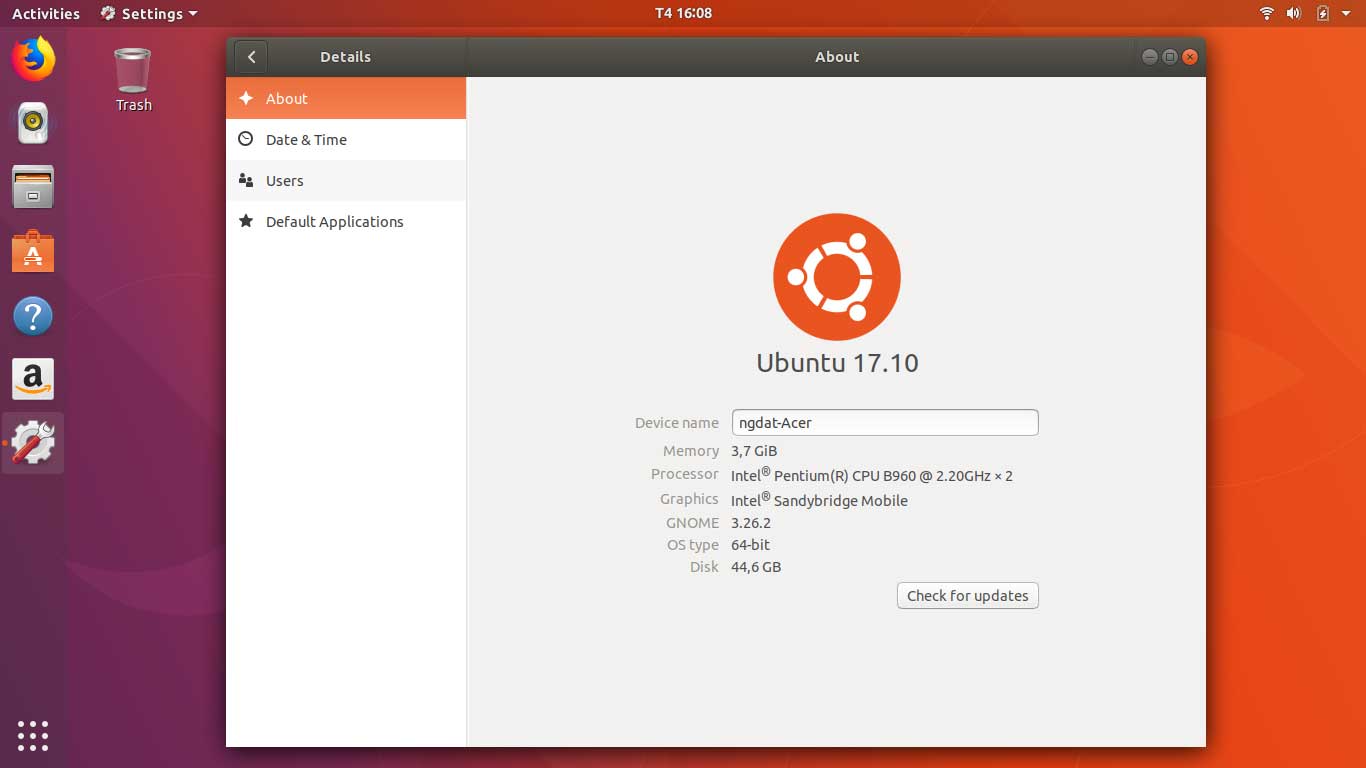Select Default Applications in the sidebar
This screenshot has width=1366, height=768.
[335, 221]
